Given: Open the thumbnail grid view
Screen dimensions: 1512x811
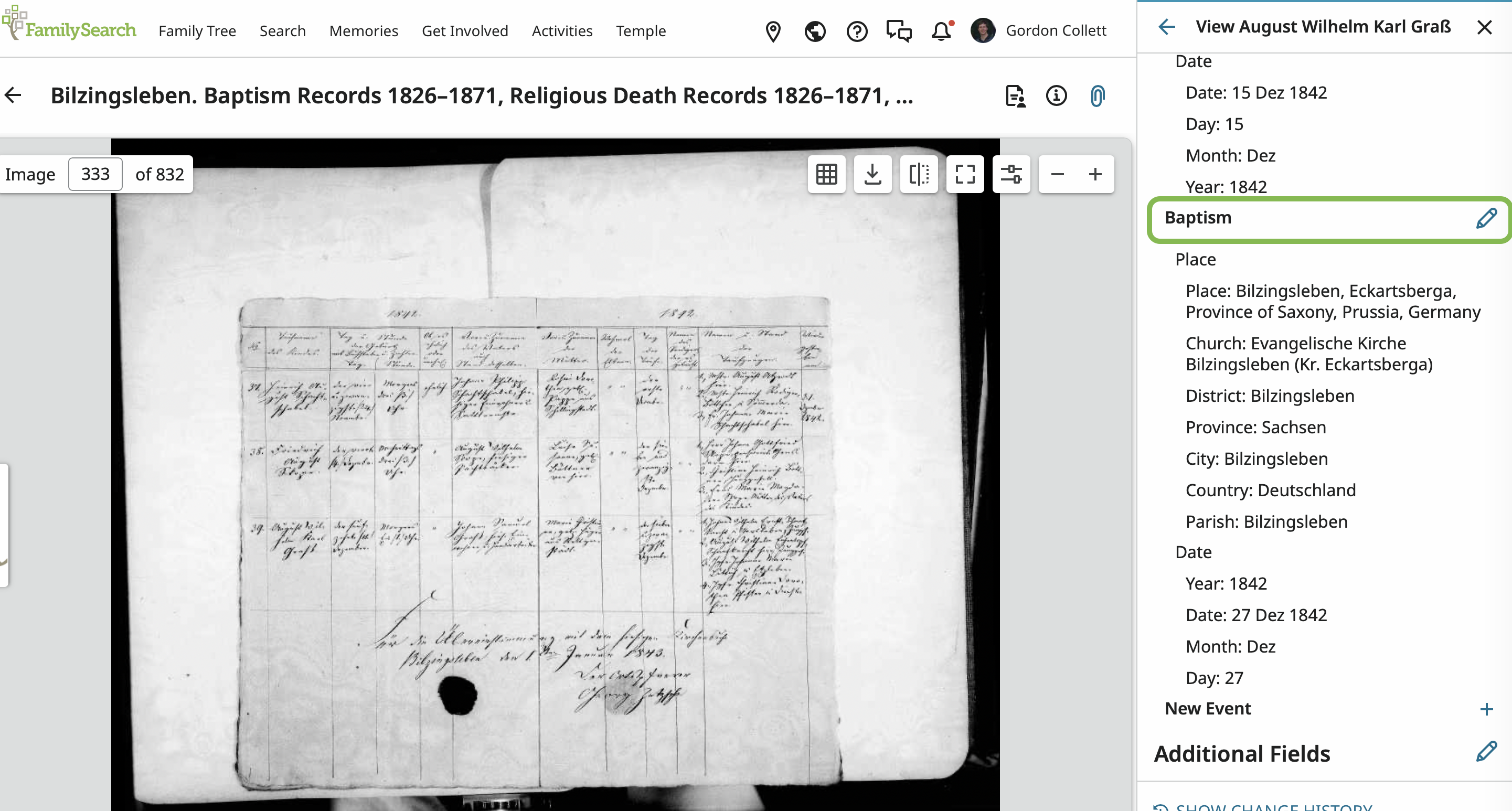Looking at the screenshot, I should [x=826, y=174].
